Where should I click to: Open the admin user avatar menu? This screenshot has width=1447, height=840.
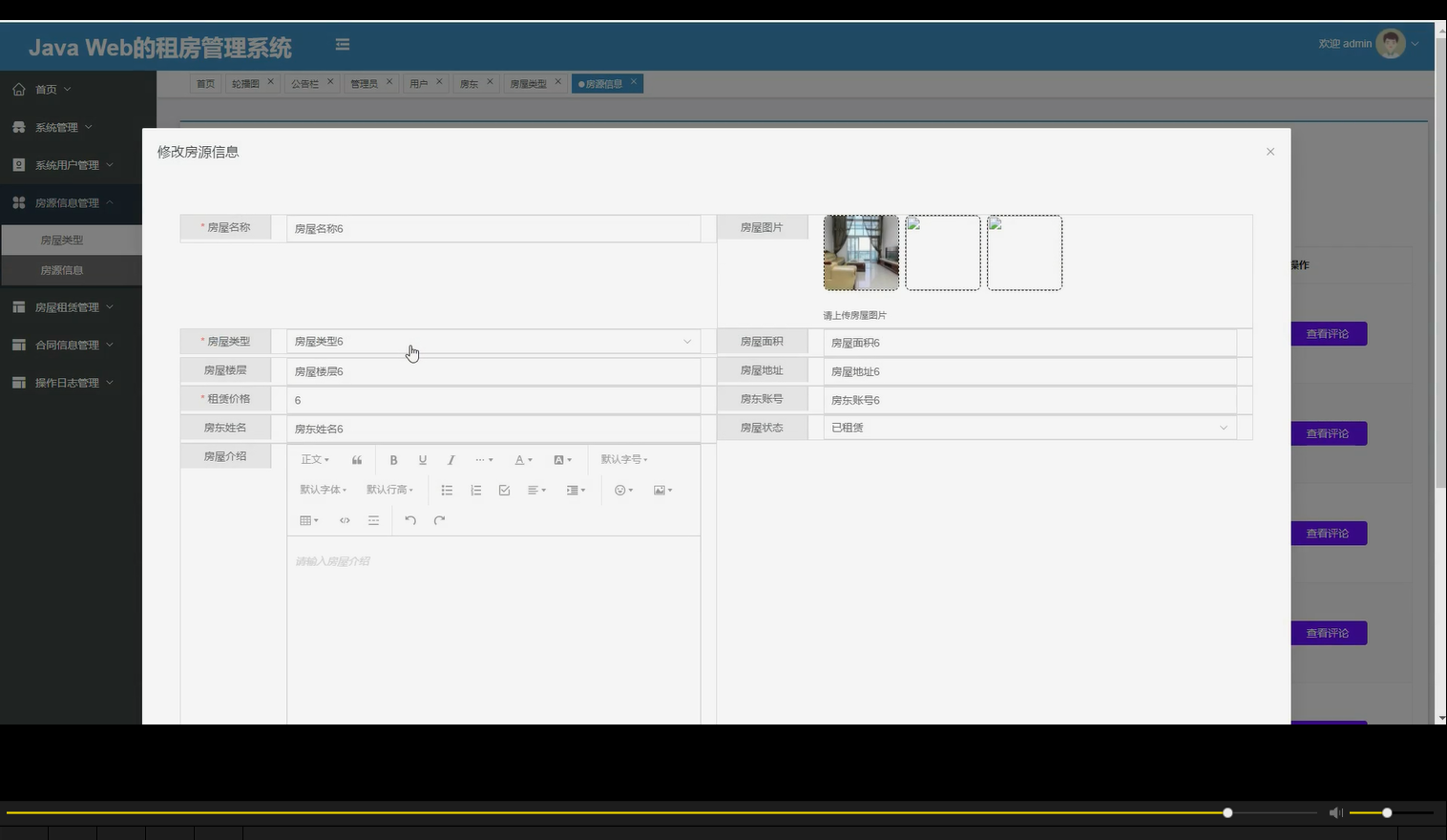coord(1391,43)
